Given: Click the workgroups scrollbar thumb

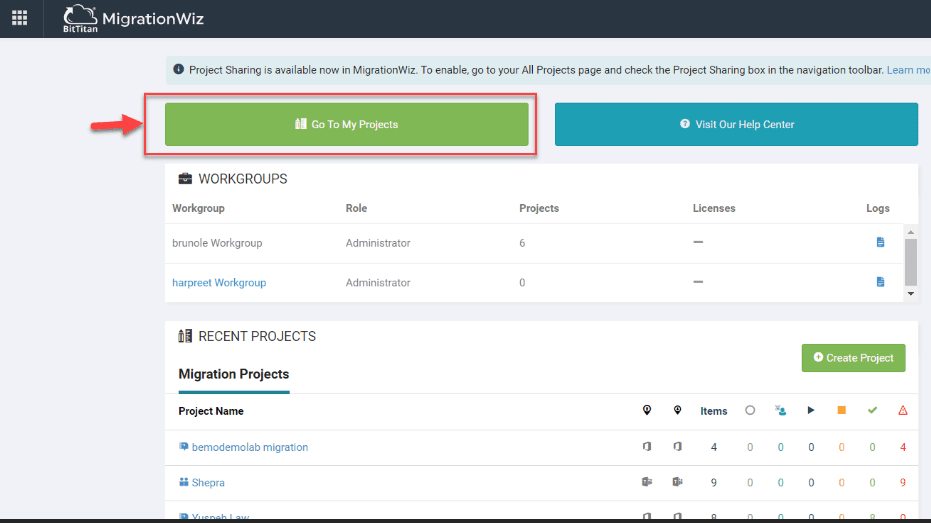Looking at the screenshot, I should (911, 262).
